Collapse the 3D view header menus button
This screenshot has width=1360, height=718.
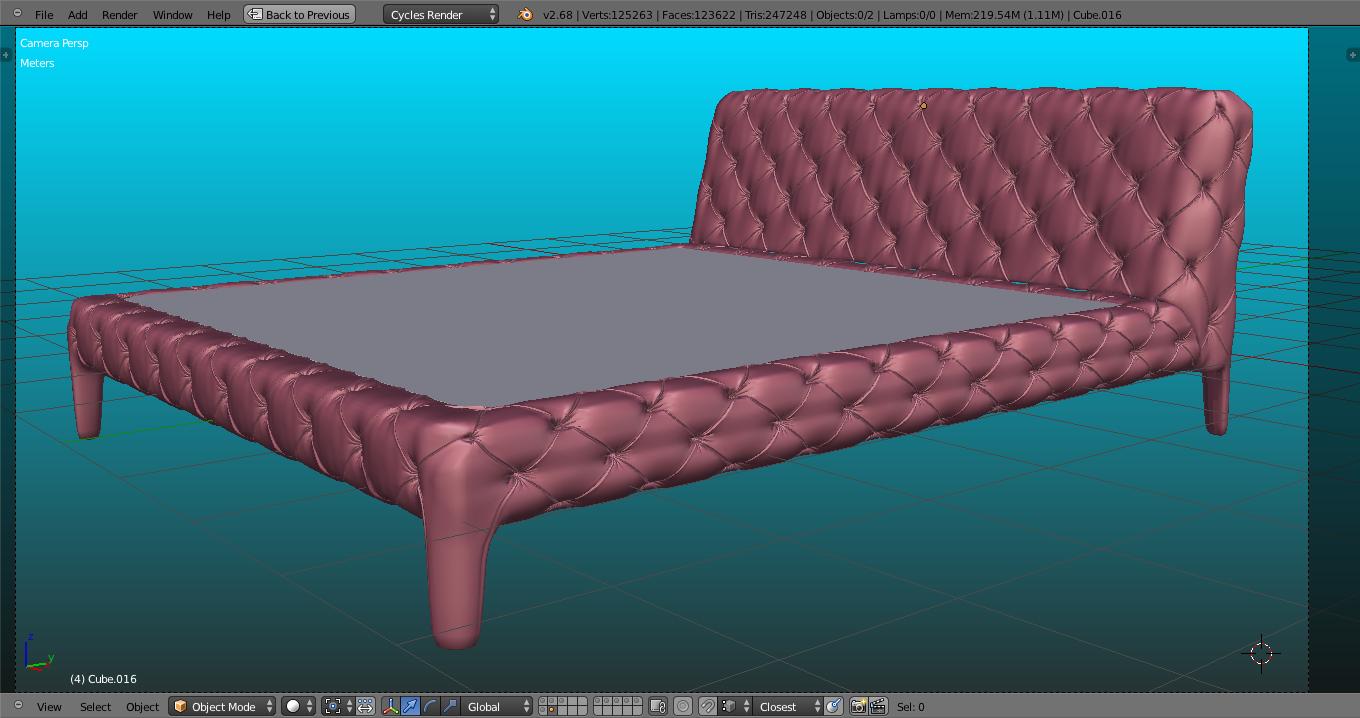[17, 705]
